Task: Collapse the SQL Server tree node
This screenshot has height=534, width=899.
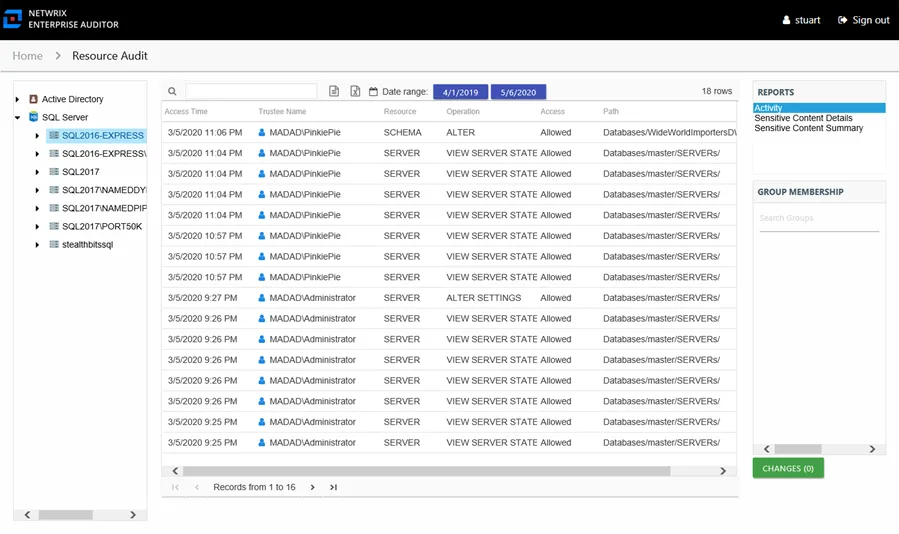Action: pos(17,118)
